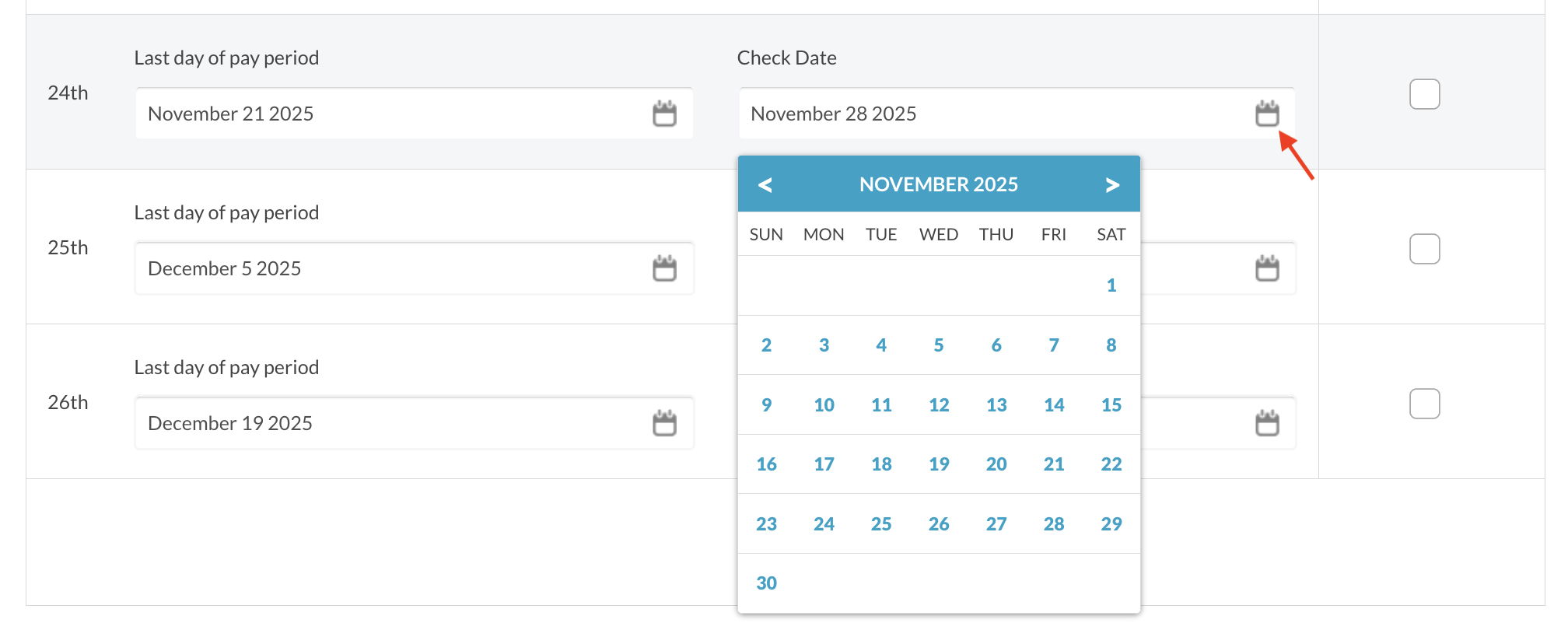Pick November 14 in date picker
The width and height of the screenshot is (1568, 630).
(1054, 405)
